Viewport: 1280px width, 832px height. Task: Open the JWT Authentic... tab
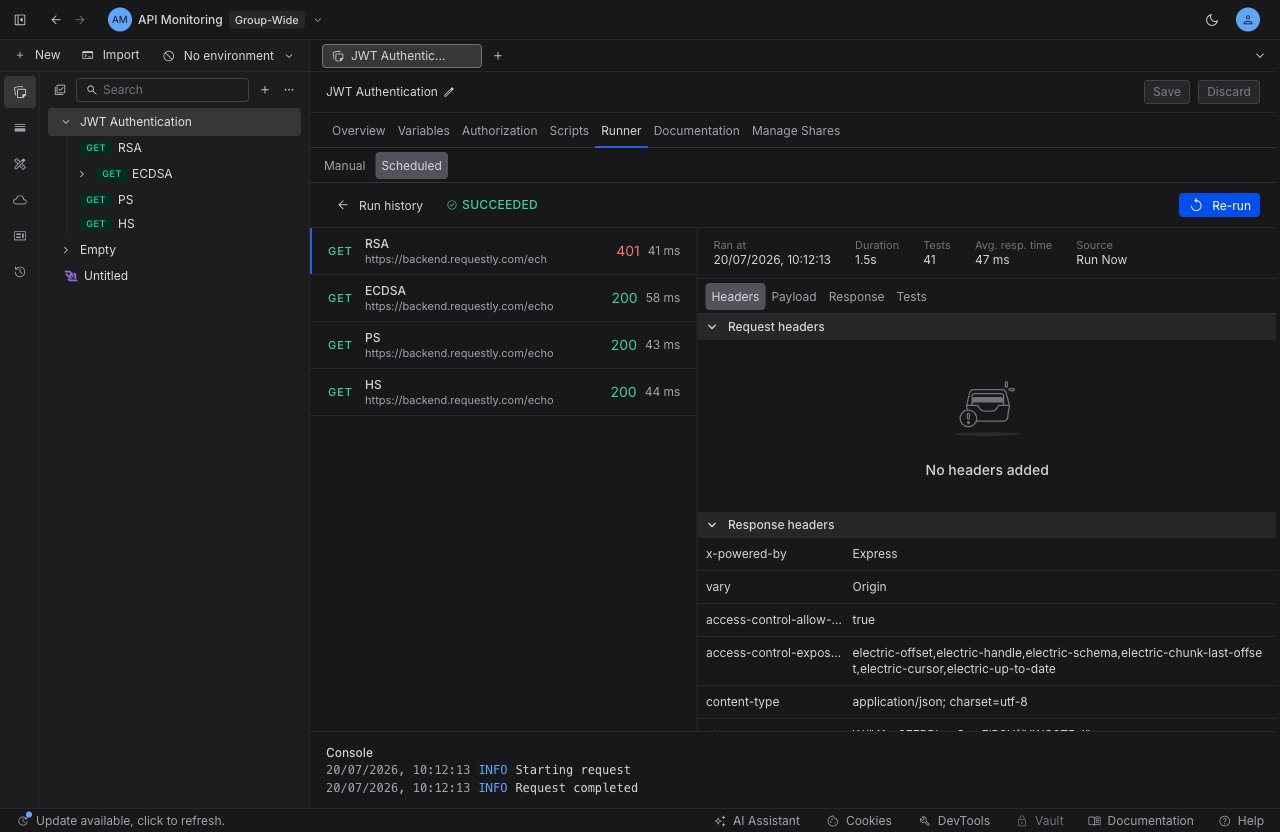[x=401, y=56]
